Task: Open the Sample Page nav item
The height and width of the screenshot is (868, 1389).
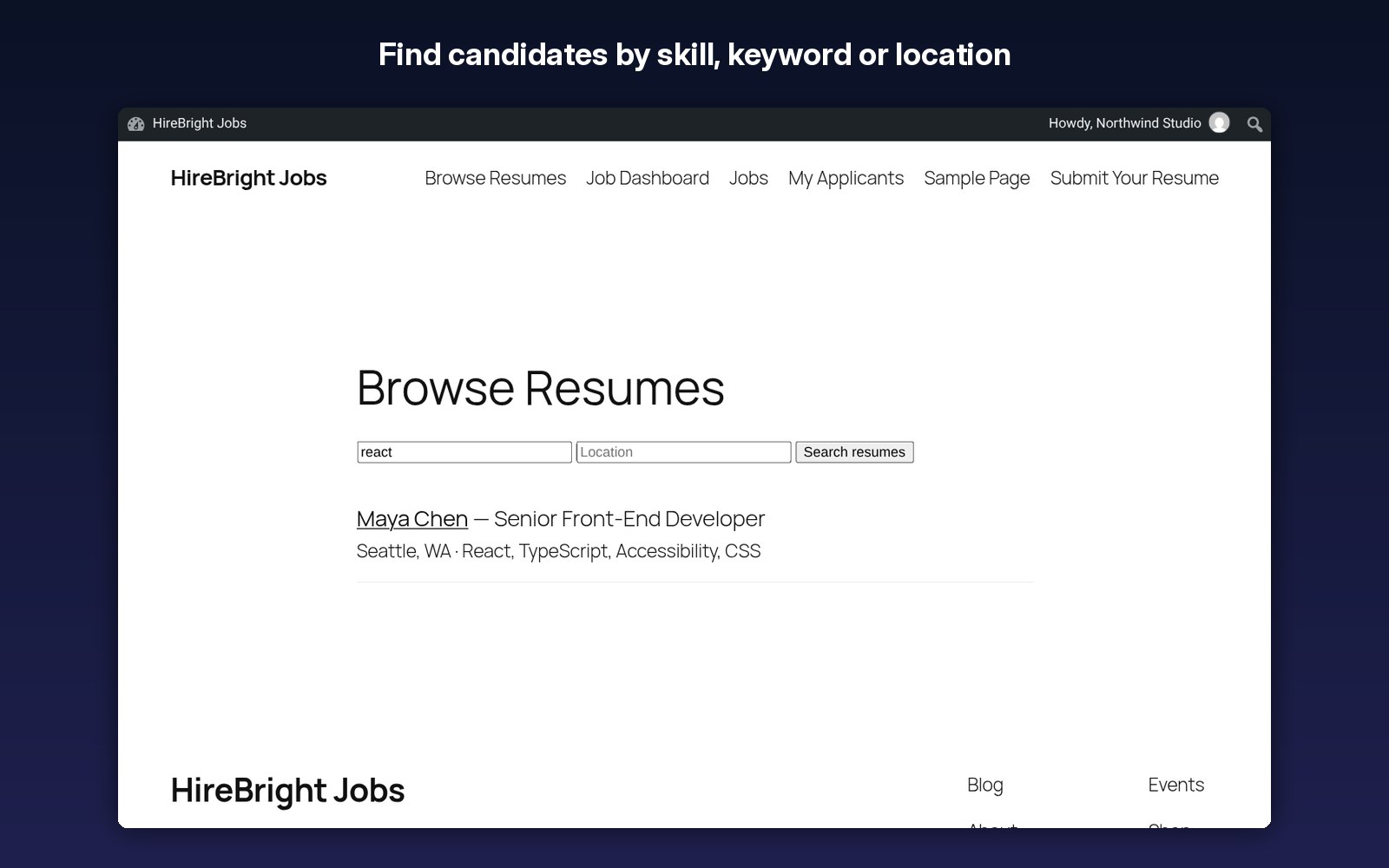Action: click(977, 179)
